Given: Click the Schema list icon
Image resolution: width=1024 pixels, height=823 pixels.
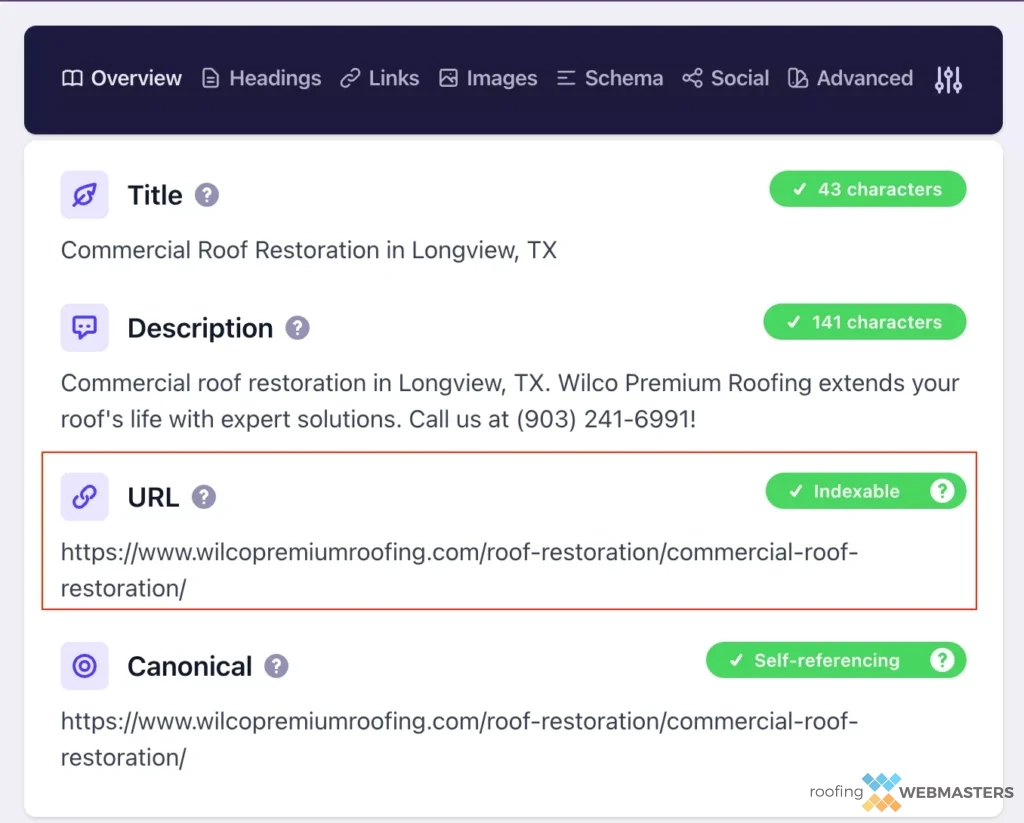Looking at the screenshot, I should tap(567, 78).
